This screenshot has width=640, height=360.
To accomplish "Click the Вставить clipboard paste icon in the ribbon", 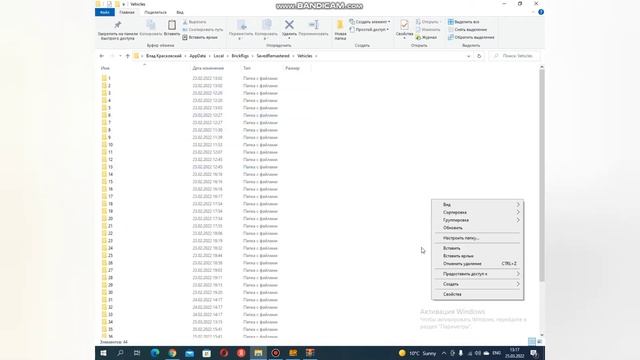I will [172, 25].
